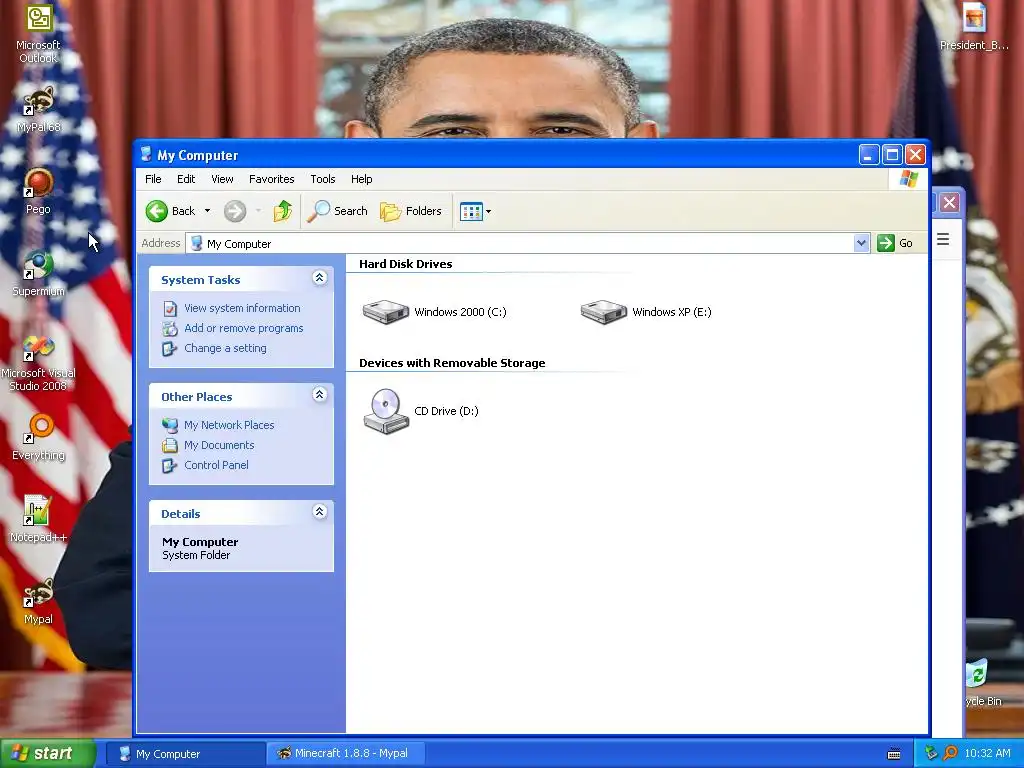Click Devices with Removable Storage header
The height and width of the screenshot is (768, 1024).
tap(452, 363)
